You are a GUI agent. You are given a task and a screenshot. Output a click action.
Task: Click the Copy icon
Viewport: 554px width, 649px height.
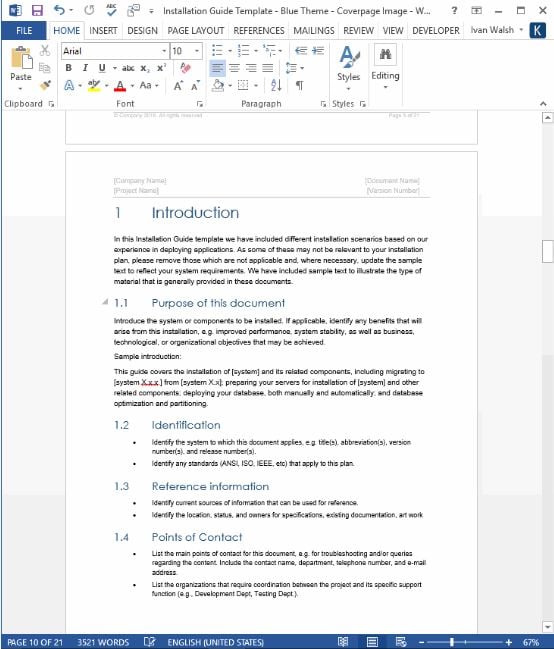click(x=44, y=67)
